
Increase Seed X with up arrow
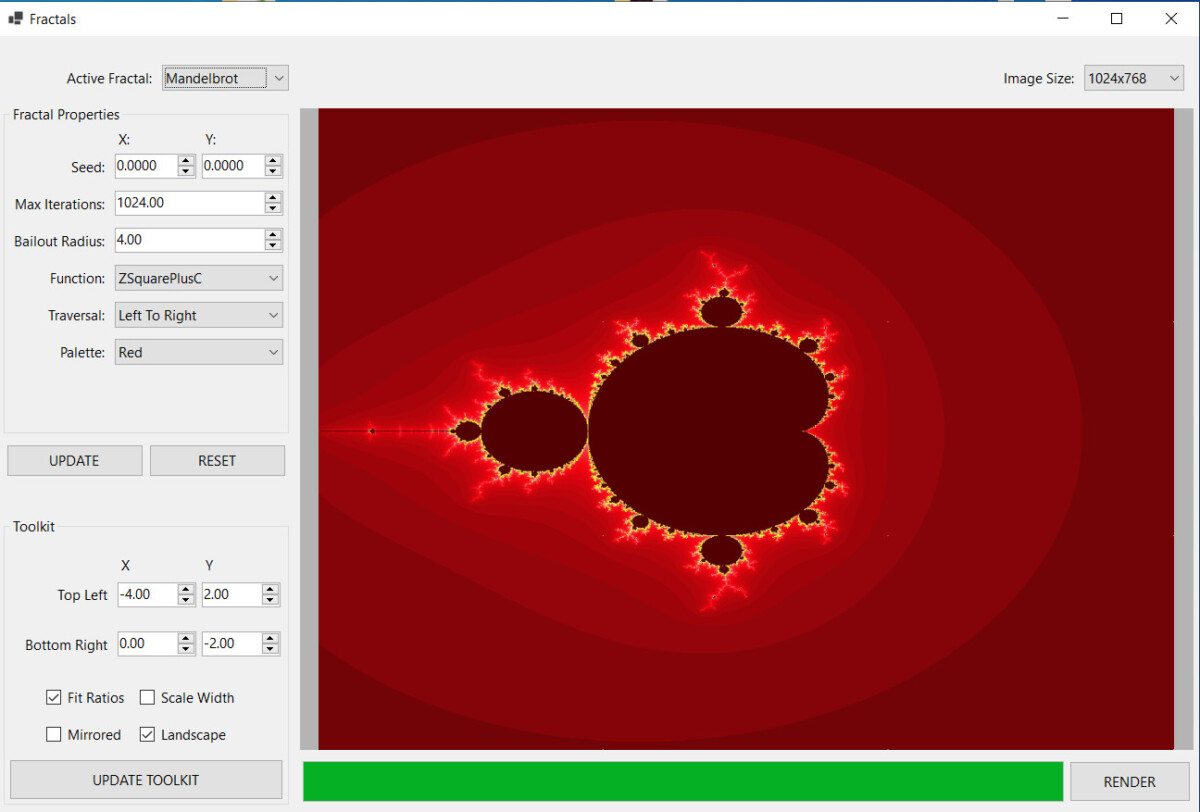tap(186, 161)
